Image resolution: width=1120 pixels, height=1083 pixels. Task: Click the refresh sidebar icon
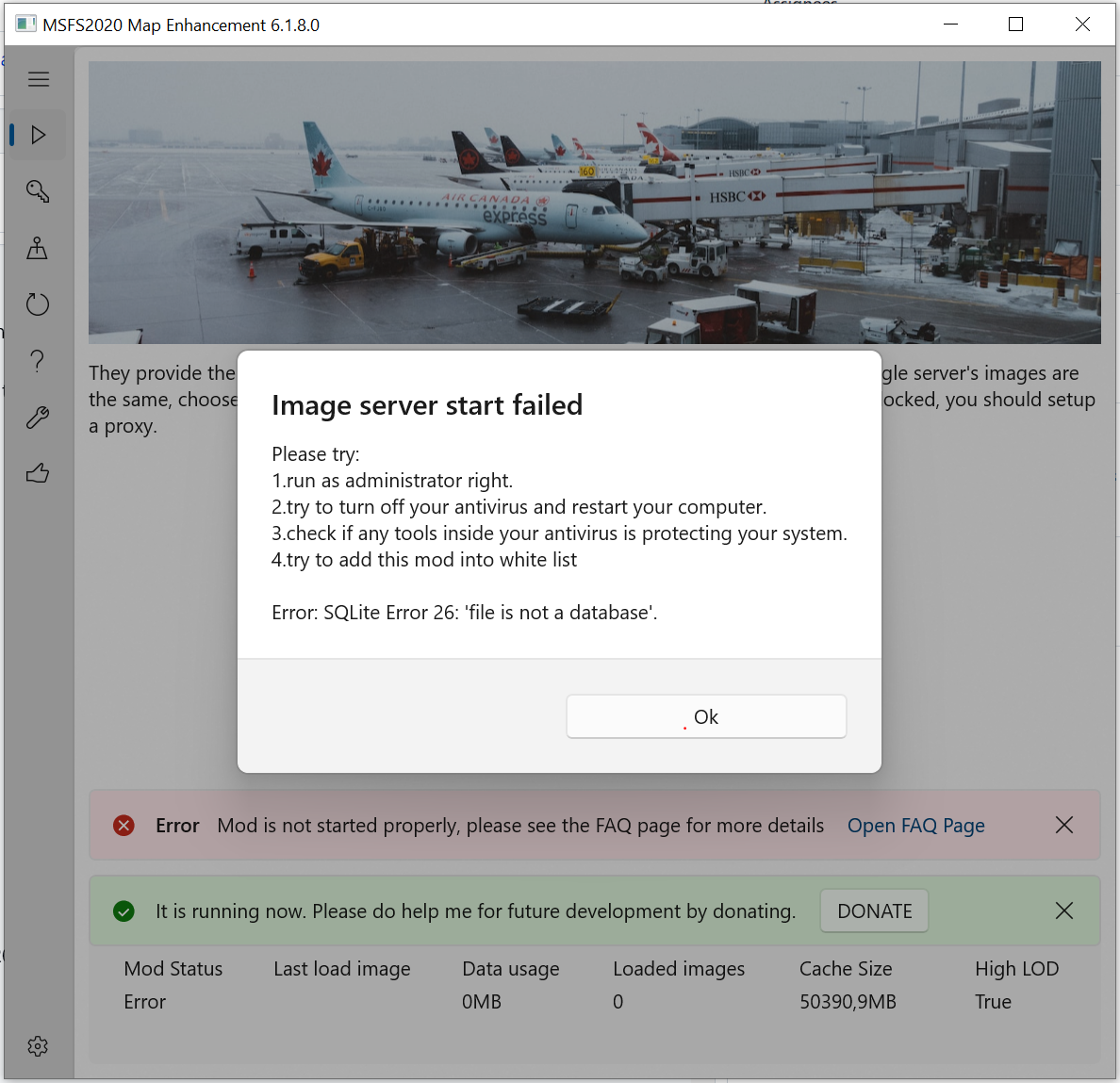[x=37, y=304]
